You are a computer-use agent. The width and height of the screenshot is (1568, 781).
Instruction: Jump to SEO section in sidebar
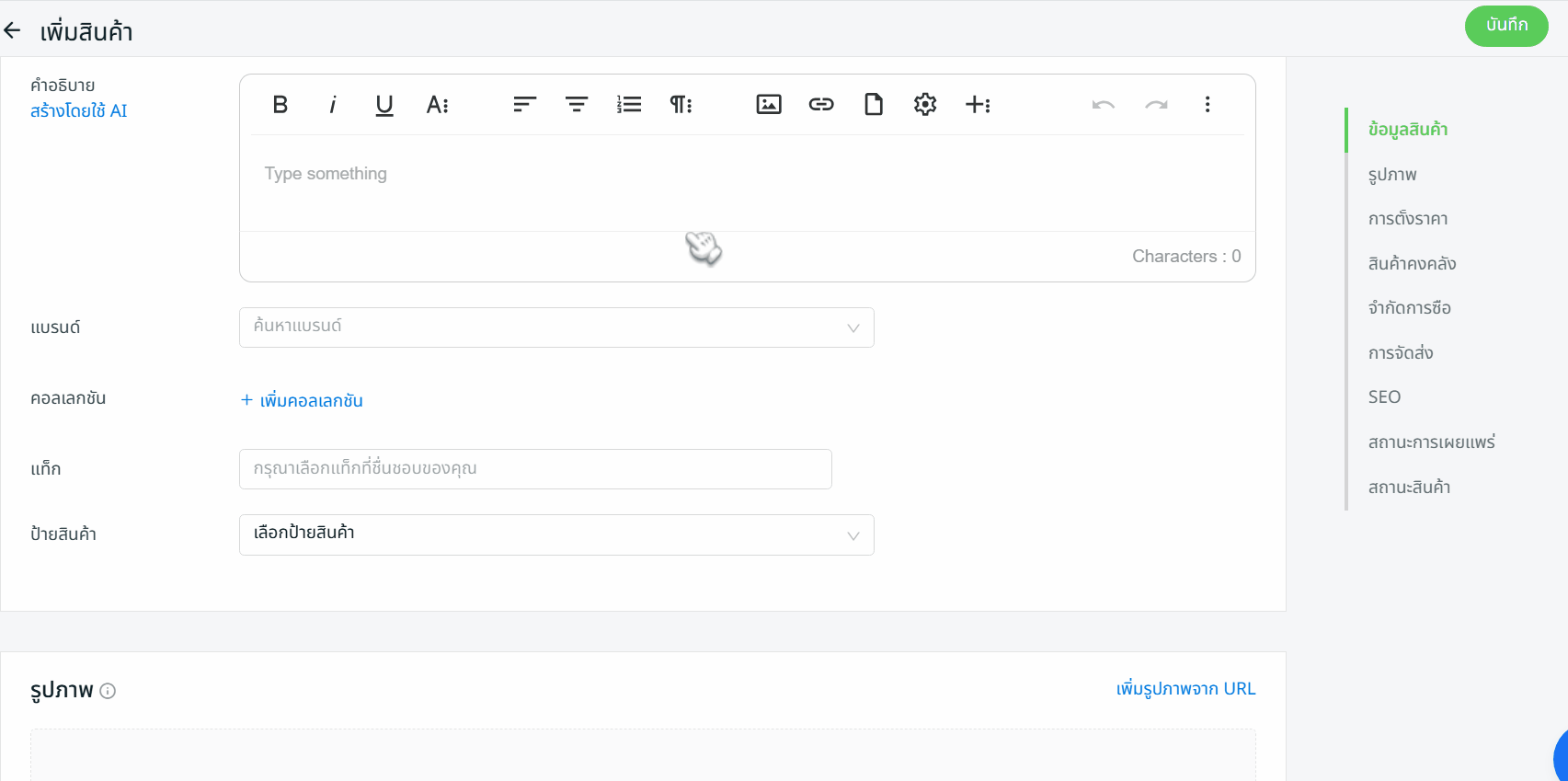pos(1384,397)
